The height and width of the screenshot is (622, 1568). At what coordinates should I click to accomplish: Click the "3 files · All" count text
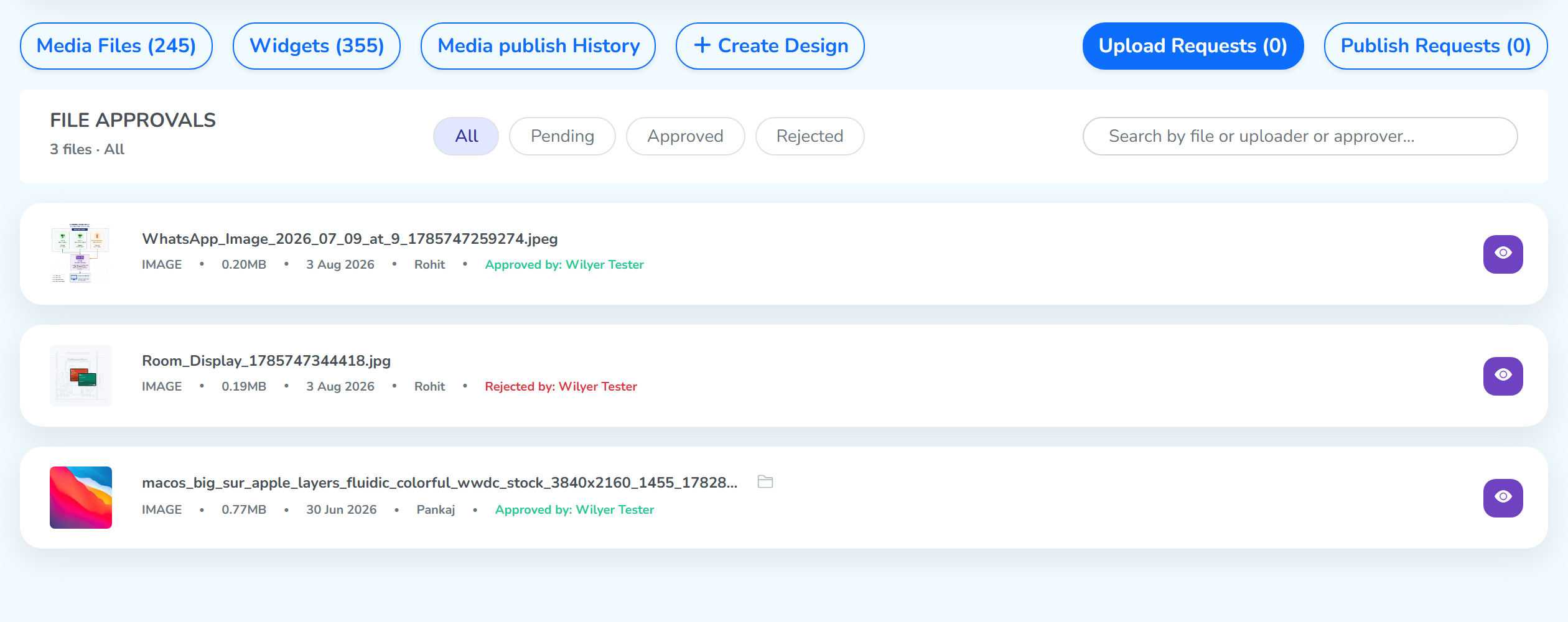(x=87, y=149)
